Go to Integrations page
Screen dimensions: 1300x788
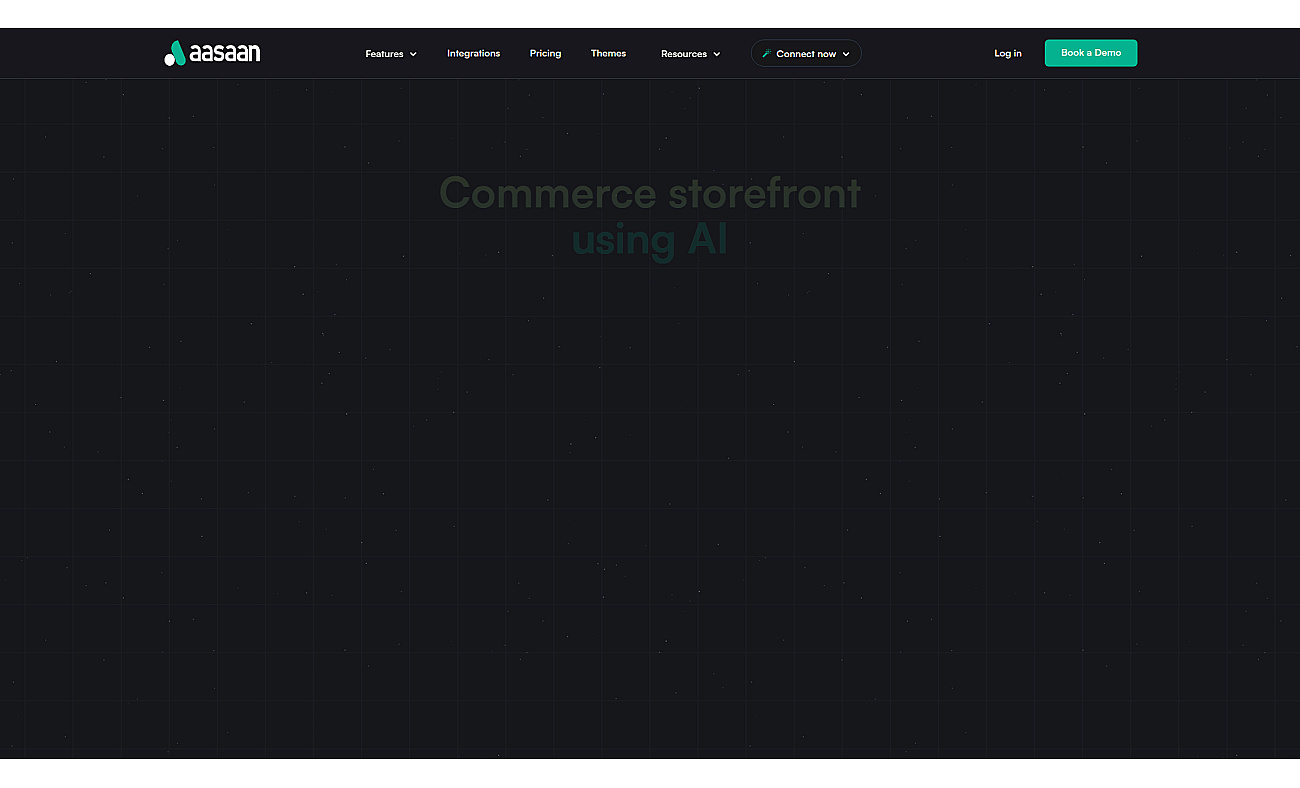click(x=473, y=54)
